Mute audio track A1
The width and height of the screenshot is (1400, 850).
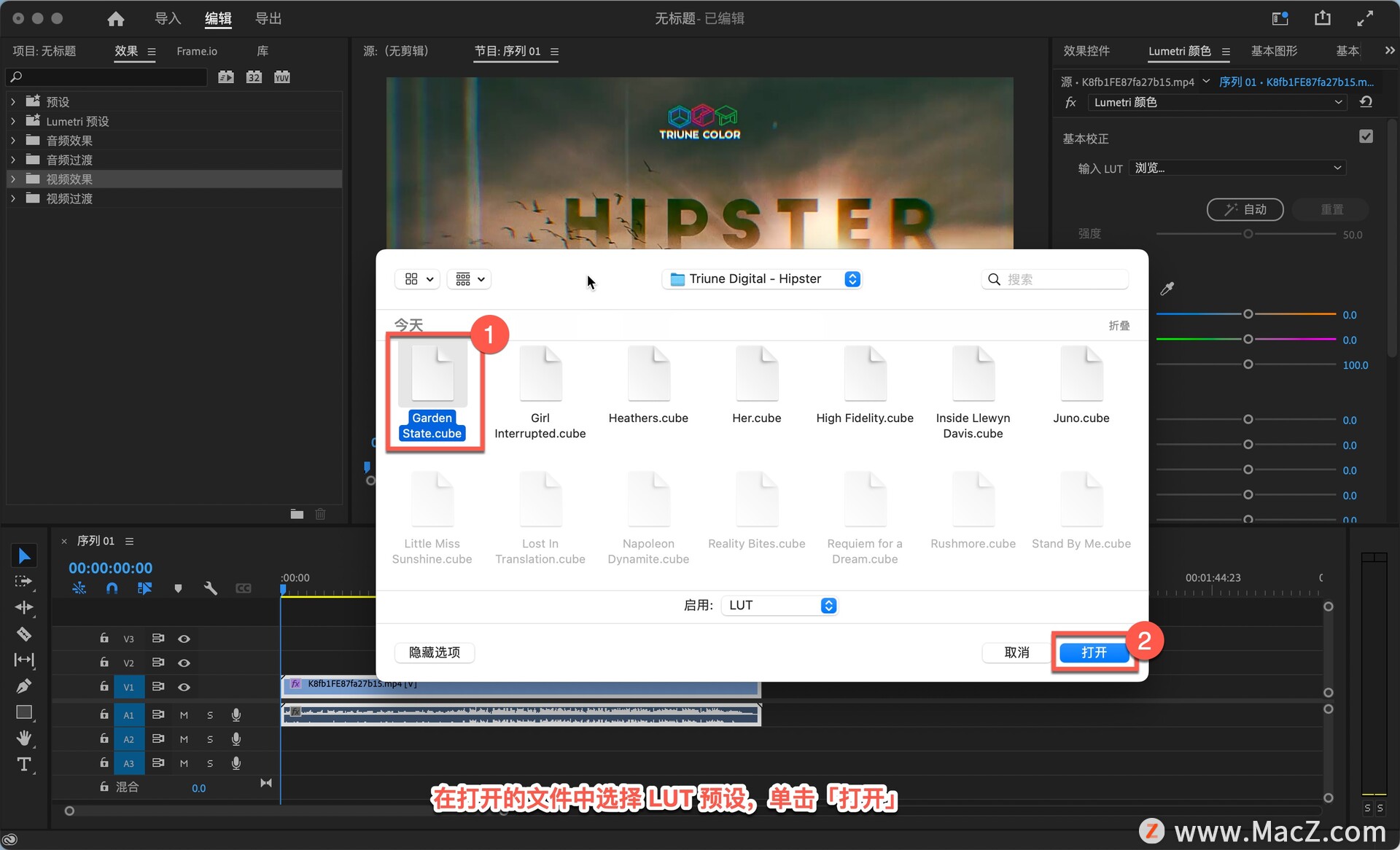184,715
